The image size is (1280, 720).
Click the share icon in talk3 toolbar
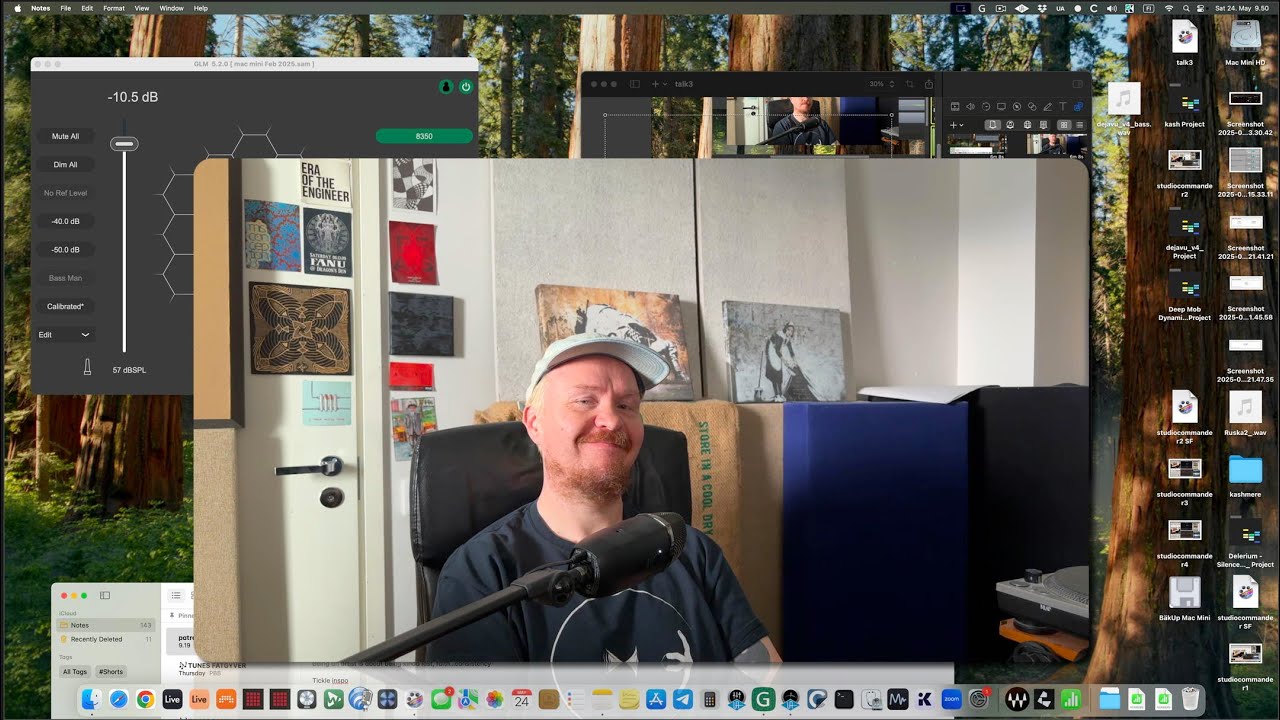click(x=929, y=84)
